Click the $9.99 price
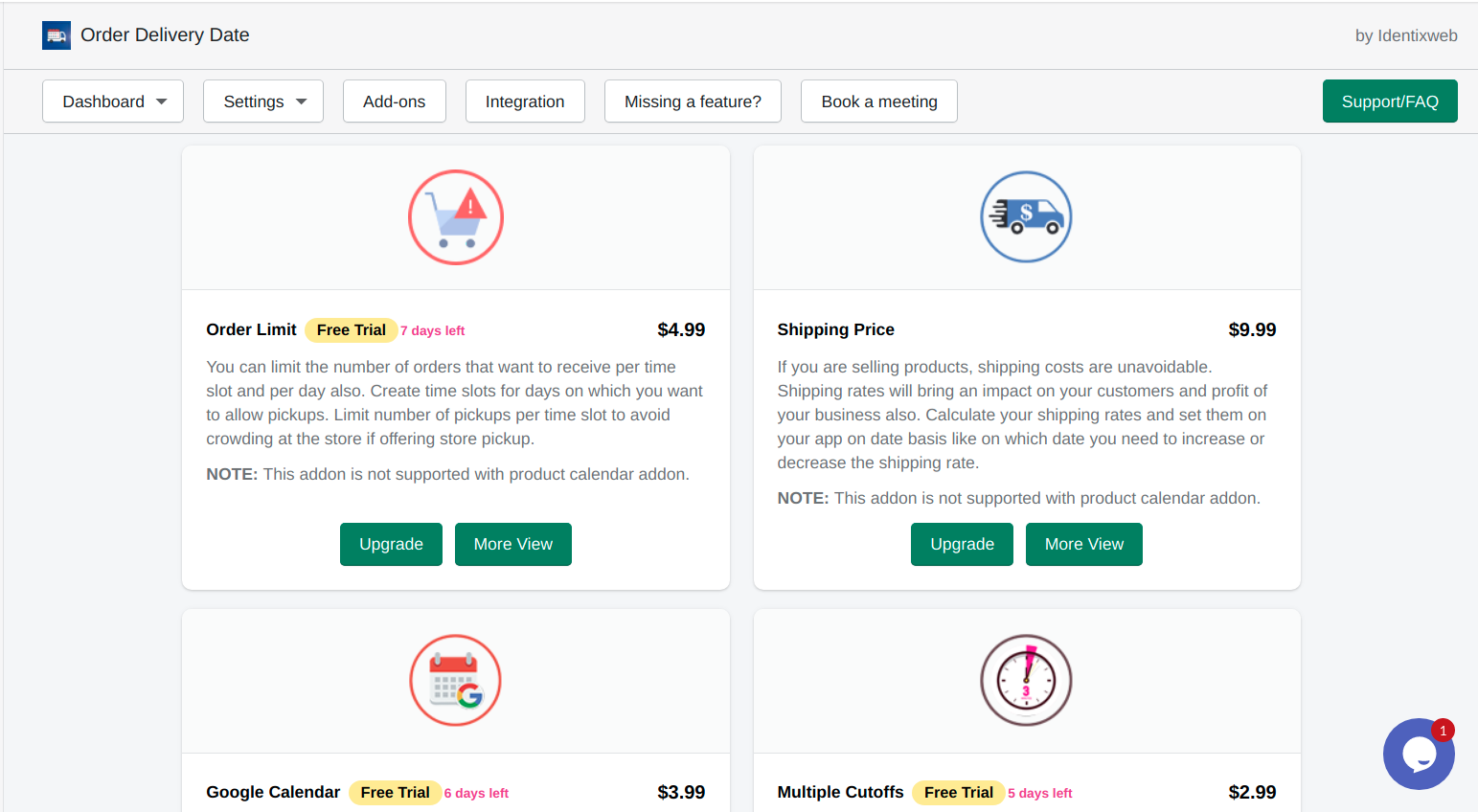Image resolution: width=1478 pixels, height=812 pixels. click(1252, 329)
